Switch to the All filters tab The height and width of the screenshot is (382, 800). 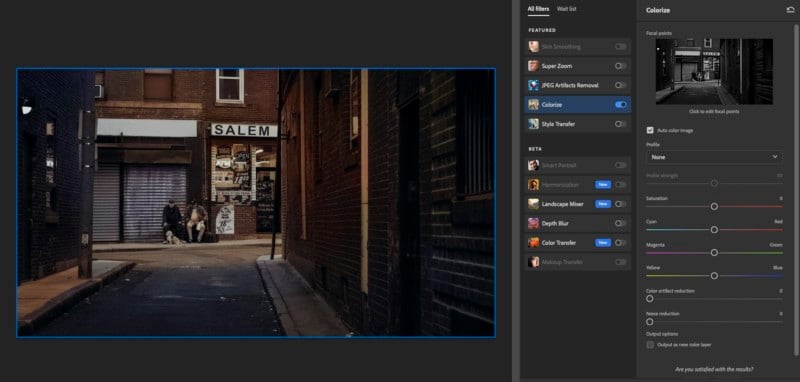[x=538, y=9]
